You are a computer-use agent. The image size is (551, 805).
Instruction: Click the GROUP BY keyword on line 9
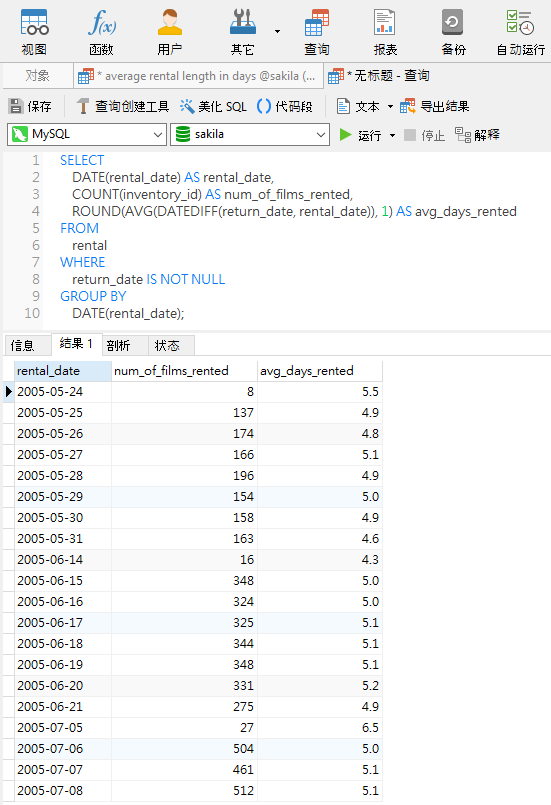click(x=93, y=296)
